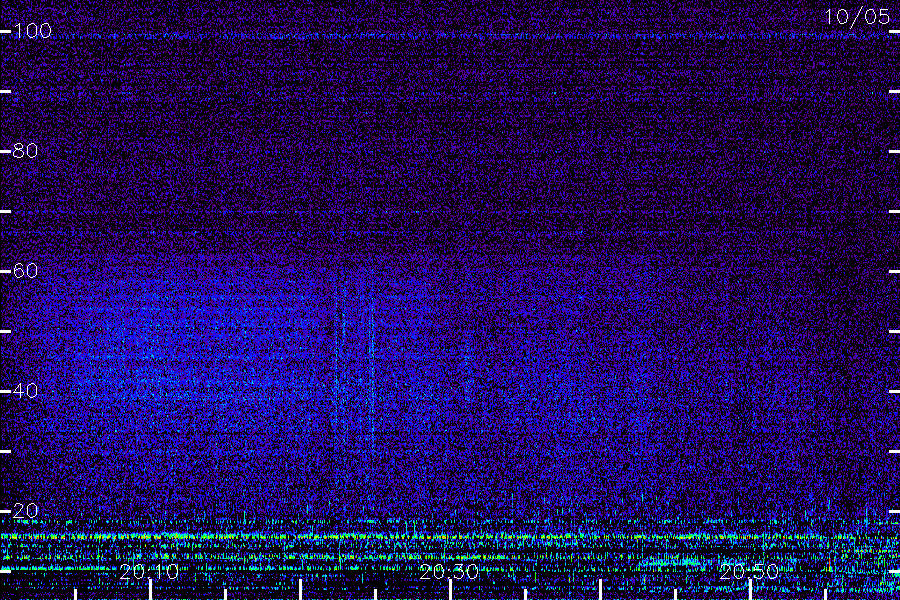This screenshot has height=600, width=900.
Task: Click the 10/05 date label
Action: 857,17
